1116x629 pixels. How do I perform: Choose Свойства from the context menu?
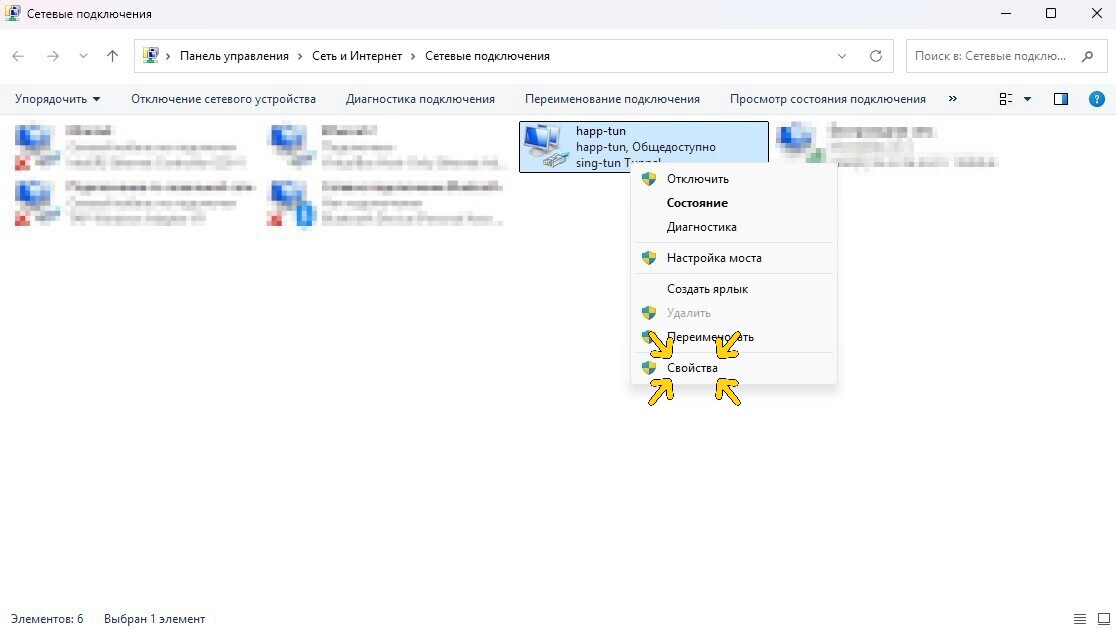tap(692, 368)
